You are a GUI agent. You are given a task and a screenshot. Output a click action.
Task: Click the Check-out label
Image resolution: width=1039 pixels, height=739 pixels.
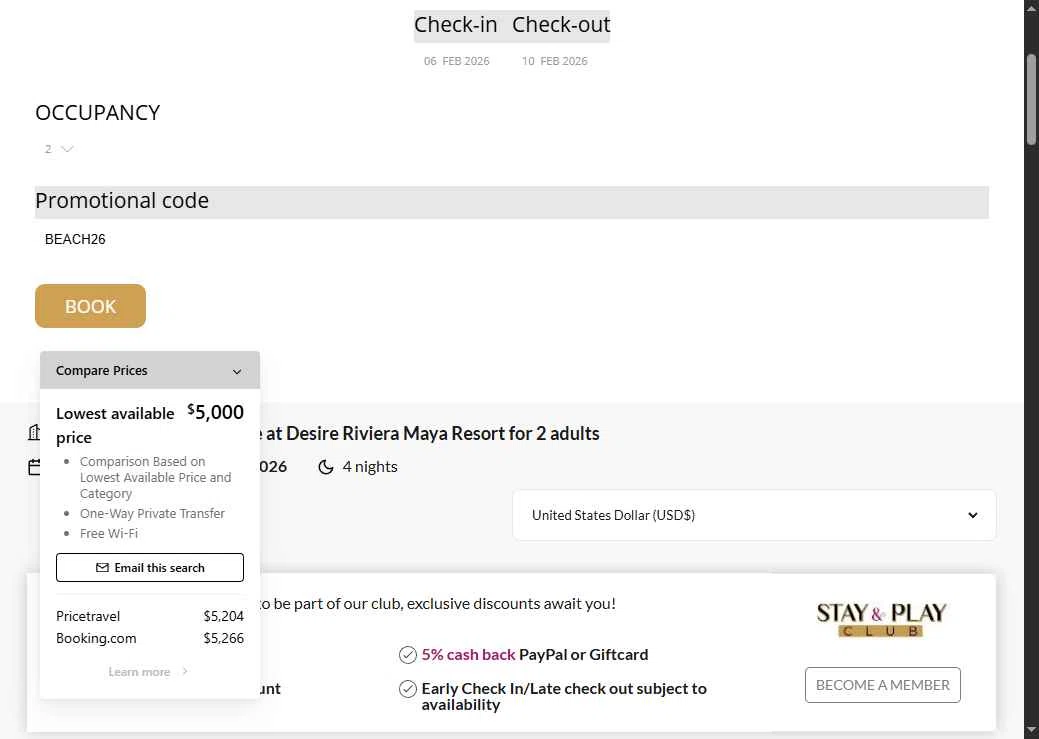(x=561, y=25)
